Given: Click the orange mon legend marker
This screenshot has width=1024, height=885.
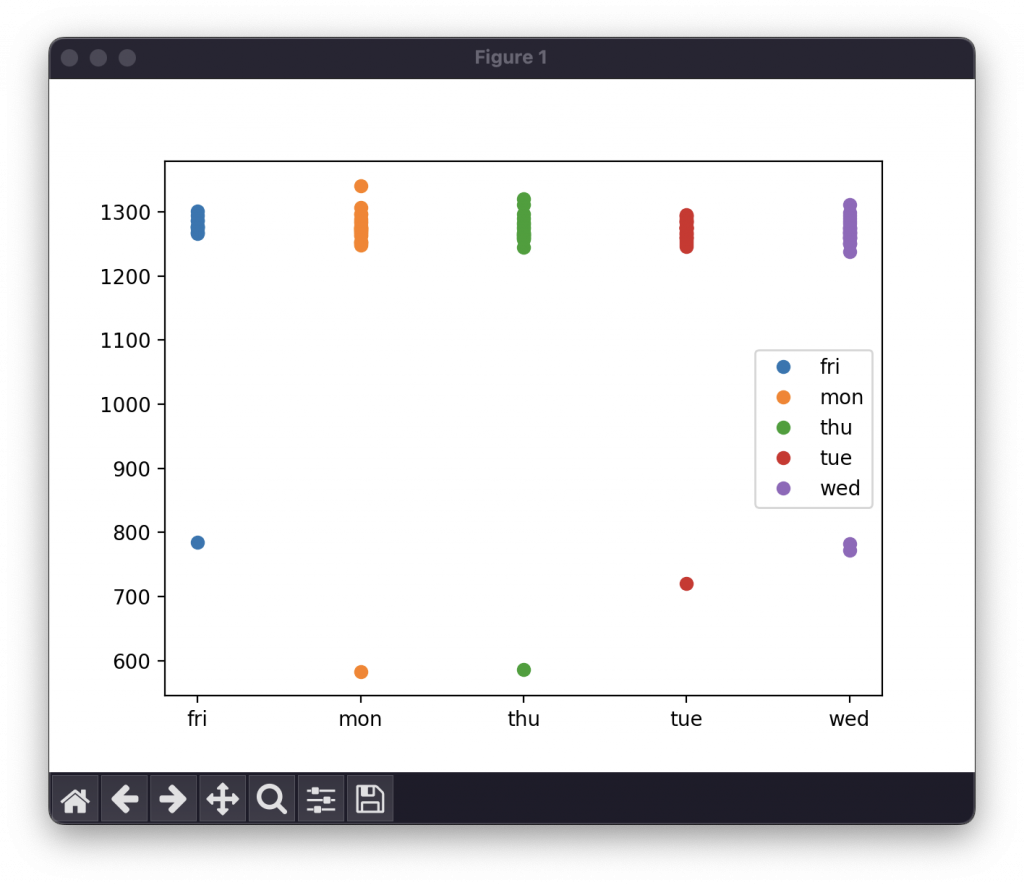Looking at the screenshot, I should click(784, 397).
